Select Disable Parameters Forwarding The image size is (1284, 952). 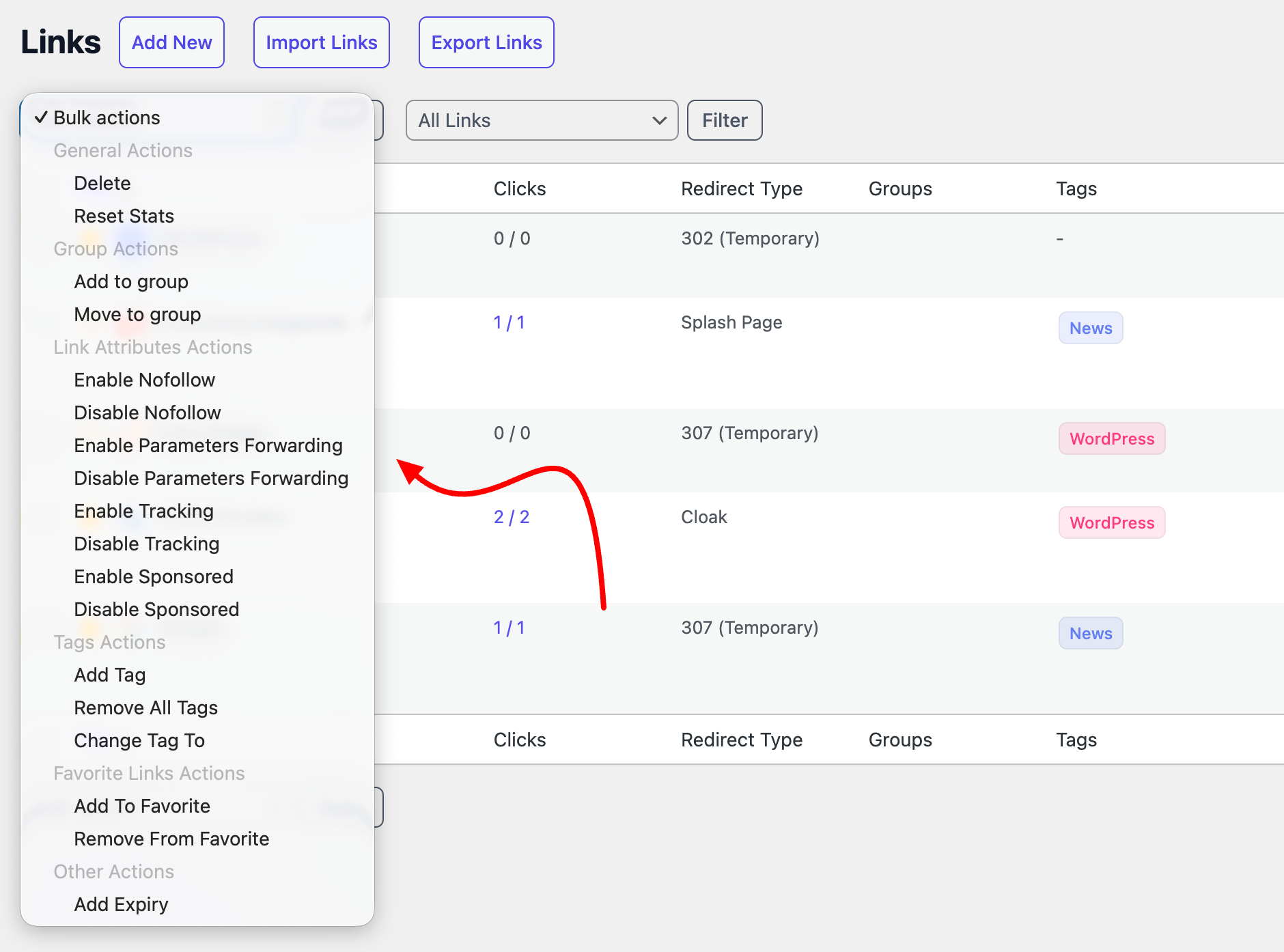(x=210, y=478)
